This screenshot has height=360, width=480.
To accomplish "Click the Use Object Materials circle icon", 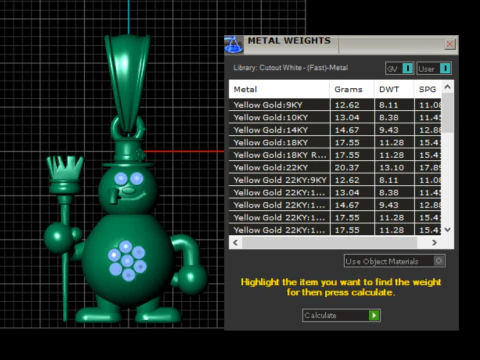I will 439,261.
